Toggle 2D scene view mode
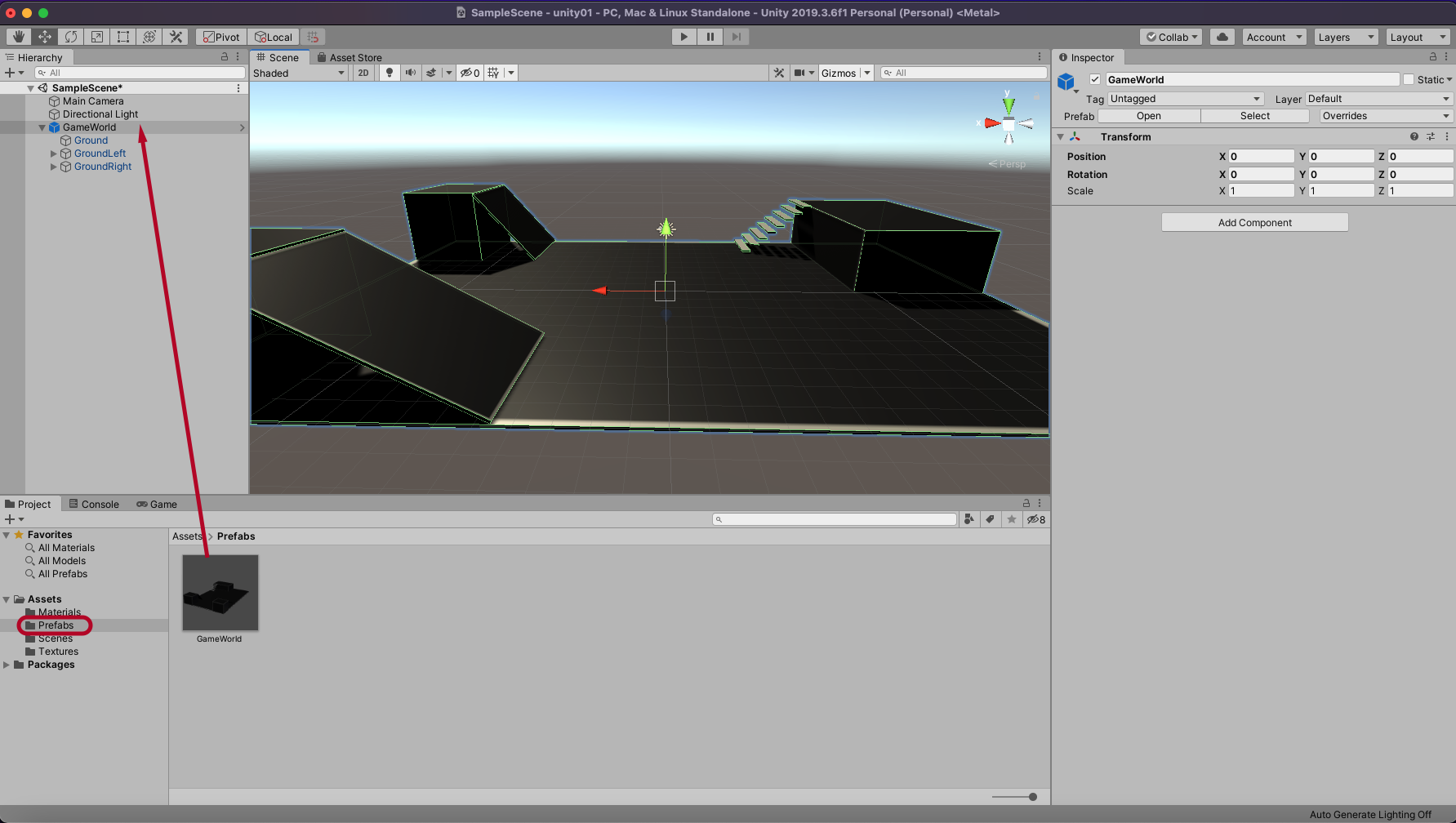 tap(363, 73)
